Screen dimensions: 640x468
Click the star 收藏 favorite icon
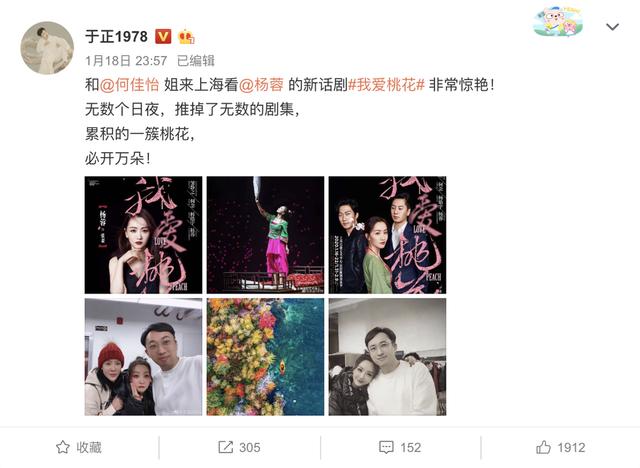tap(62, 447)
